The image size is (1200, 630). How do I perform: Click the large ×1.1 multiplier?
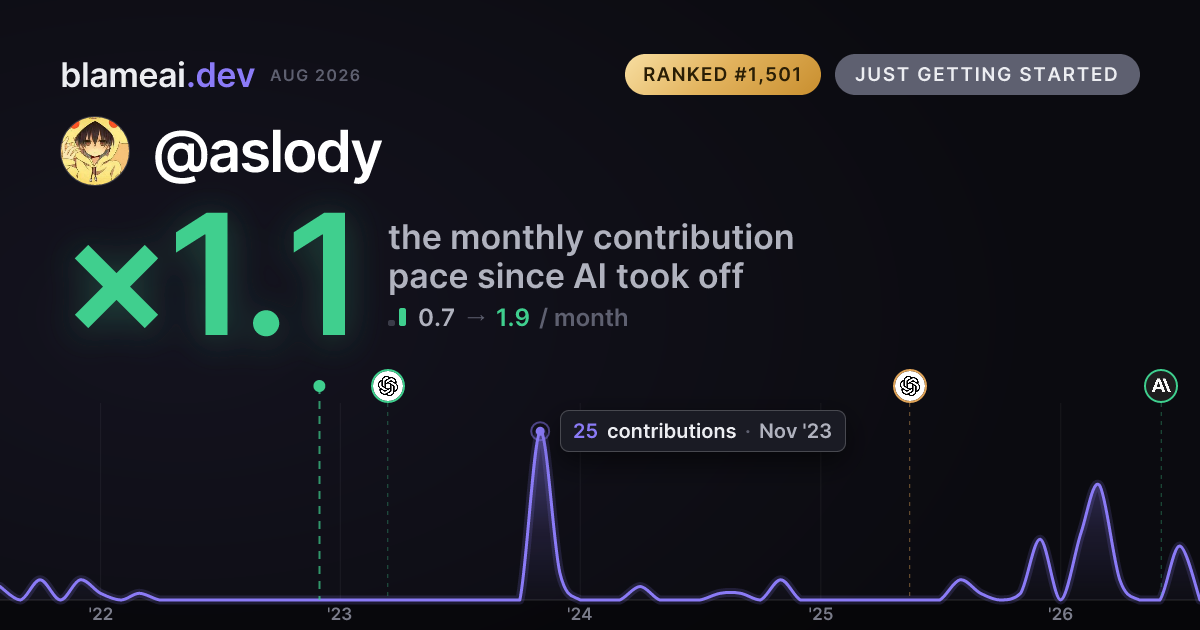(213, 276)
